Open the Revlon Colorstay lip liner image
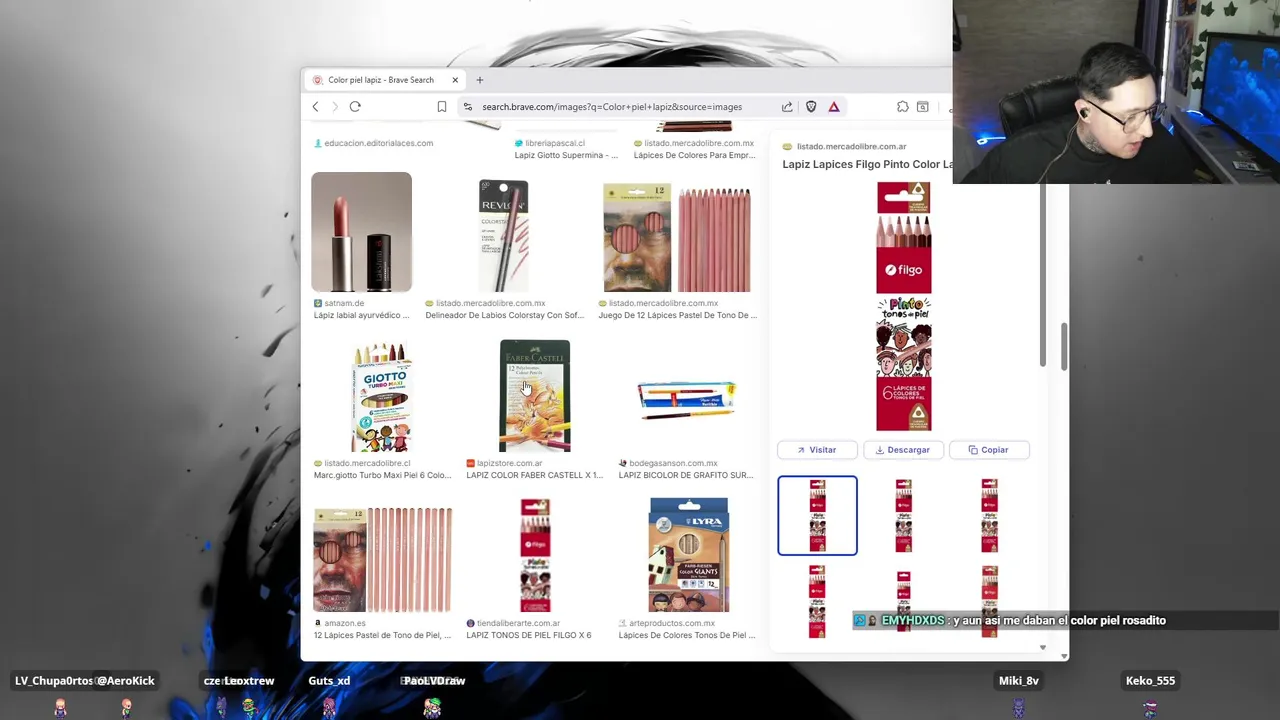This screenshot has width=1280, height=720. click(x=503, y=236)
